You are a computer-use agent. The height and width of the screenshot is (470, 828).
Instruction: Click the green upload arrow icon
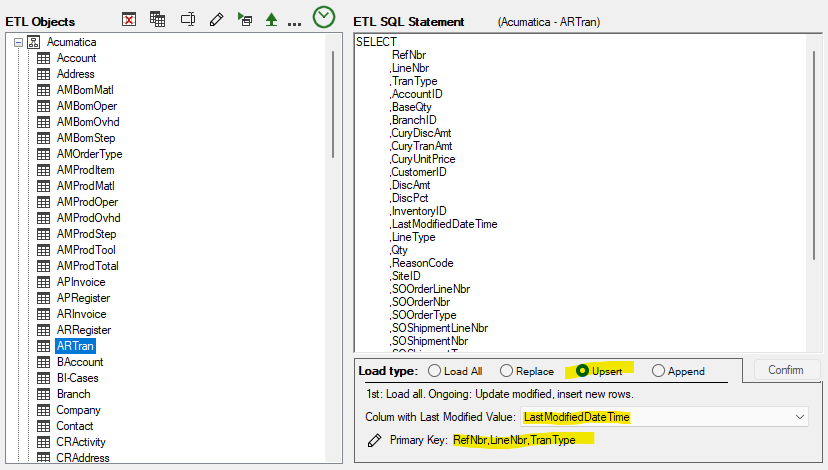pos(271,19)
